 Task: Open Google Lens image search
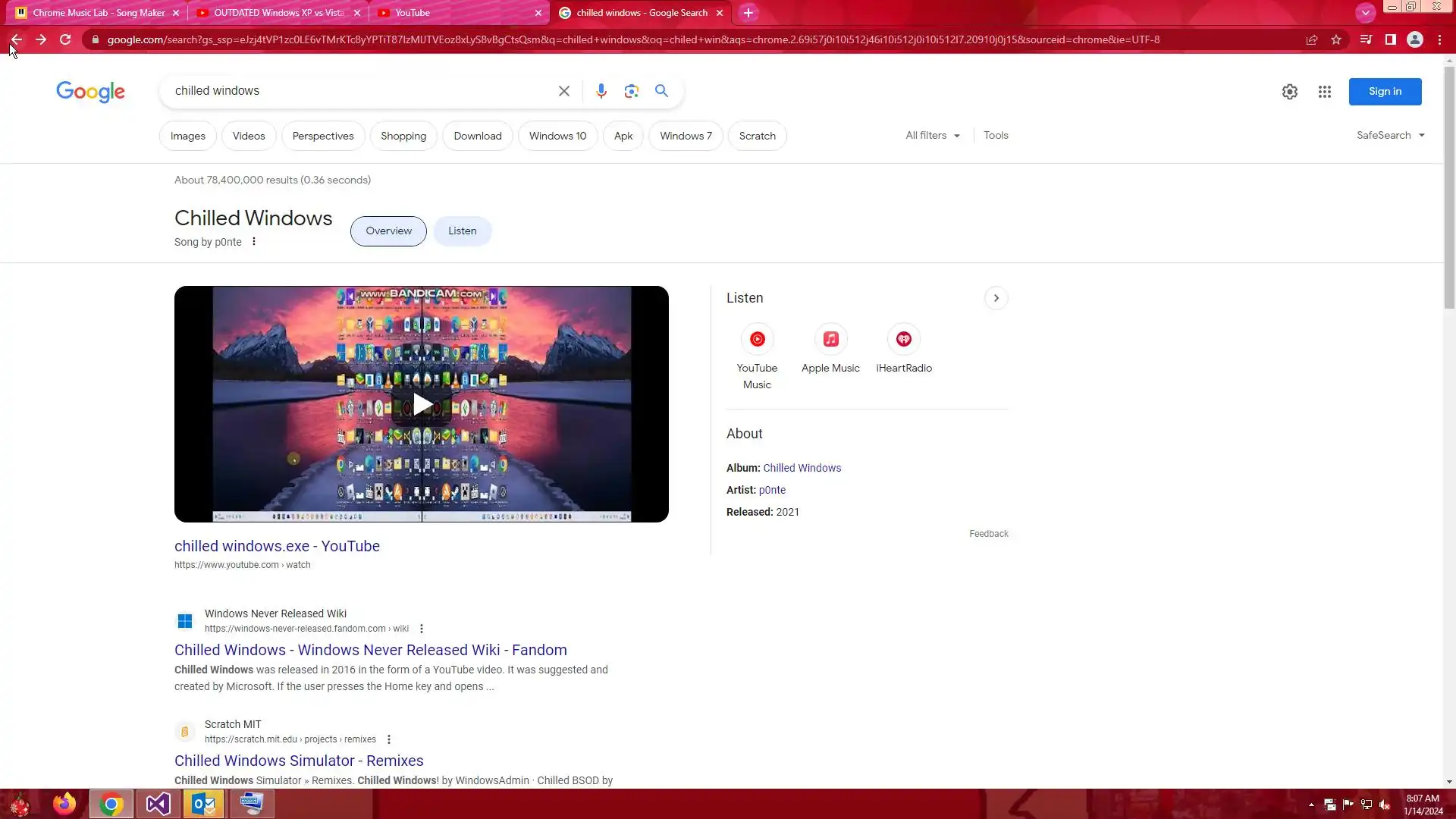point(631,91)
